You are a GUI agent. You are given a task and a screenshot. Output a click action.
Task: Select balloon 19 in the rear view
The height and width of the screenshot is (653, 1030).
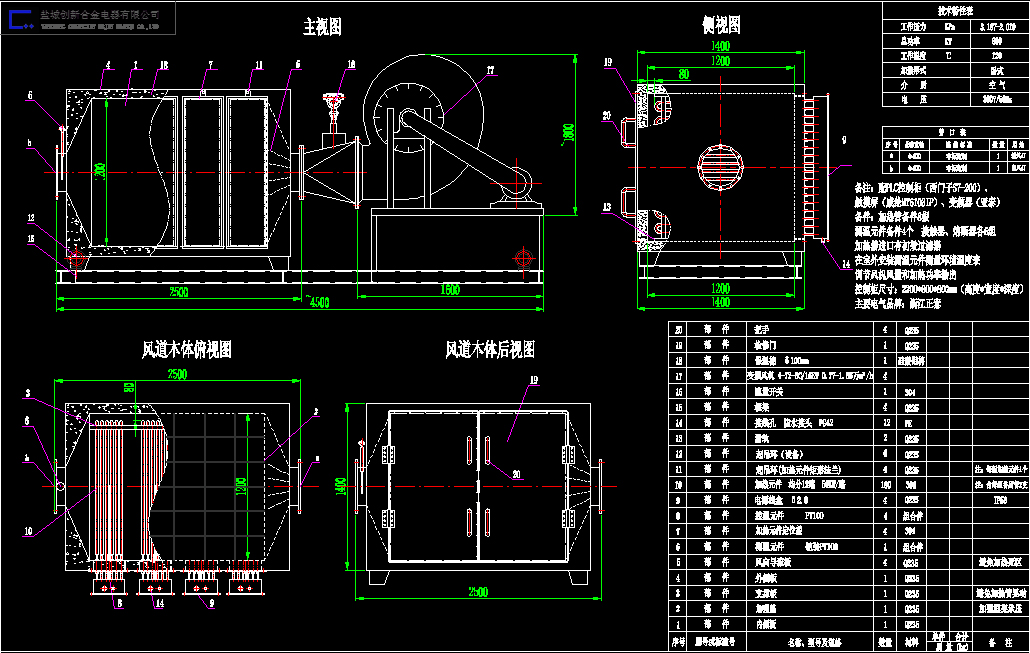tap(534, 380)
